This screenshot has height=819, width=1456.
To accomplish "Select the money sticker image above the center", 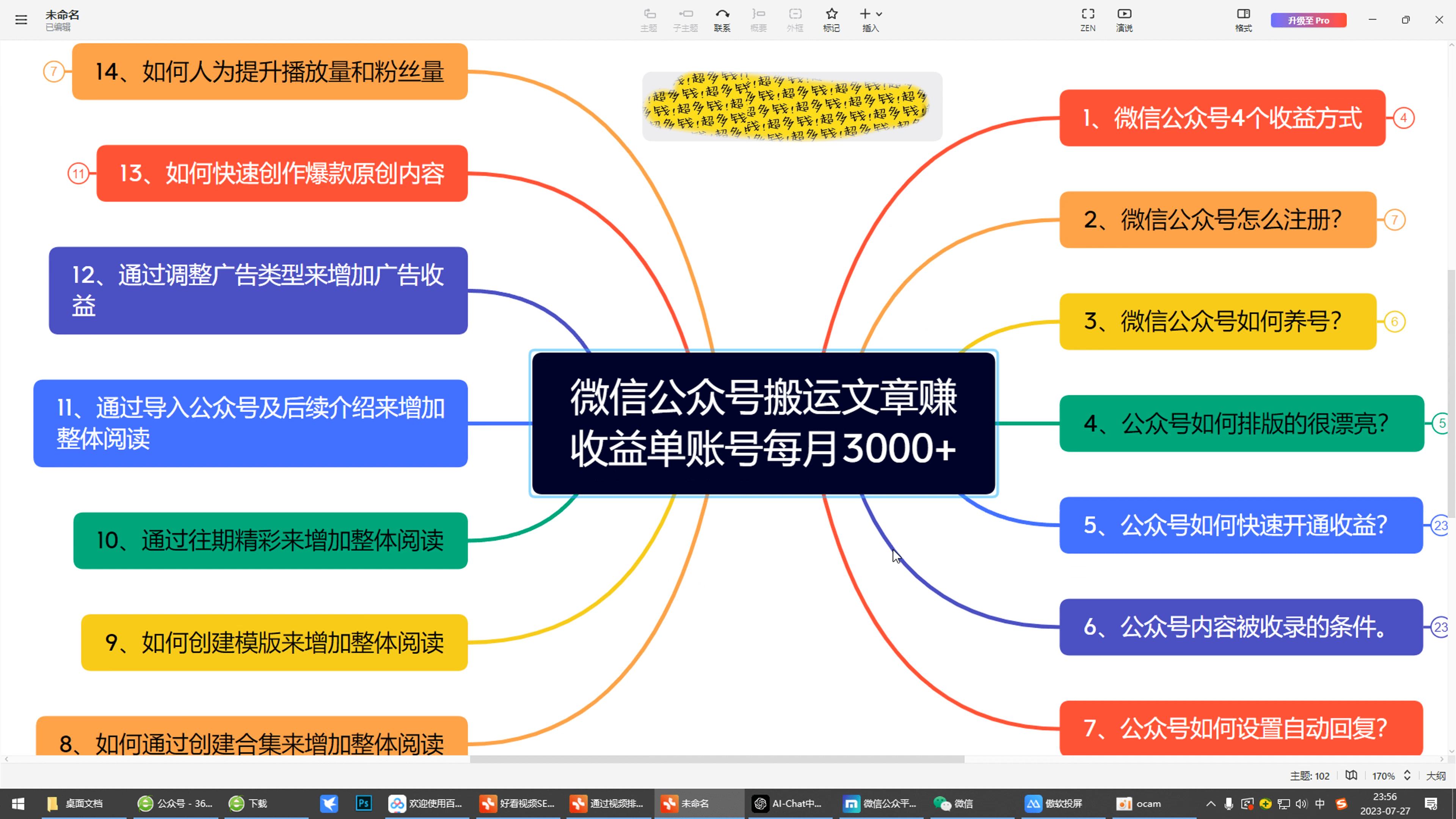I will tap(792, 106).
